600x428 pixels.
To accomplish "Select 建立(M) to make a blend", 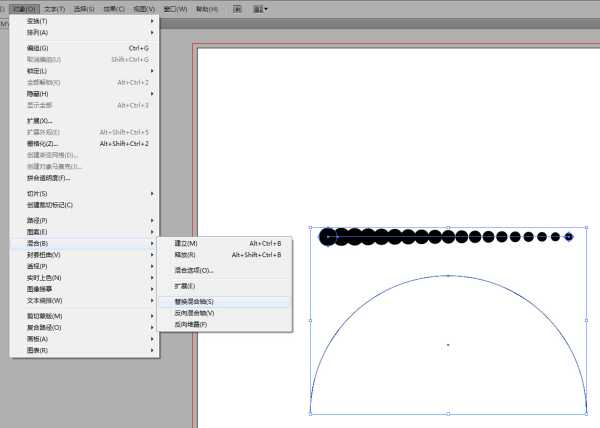I will (x=186, y=243).
